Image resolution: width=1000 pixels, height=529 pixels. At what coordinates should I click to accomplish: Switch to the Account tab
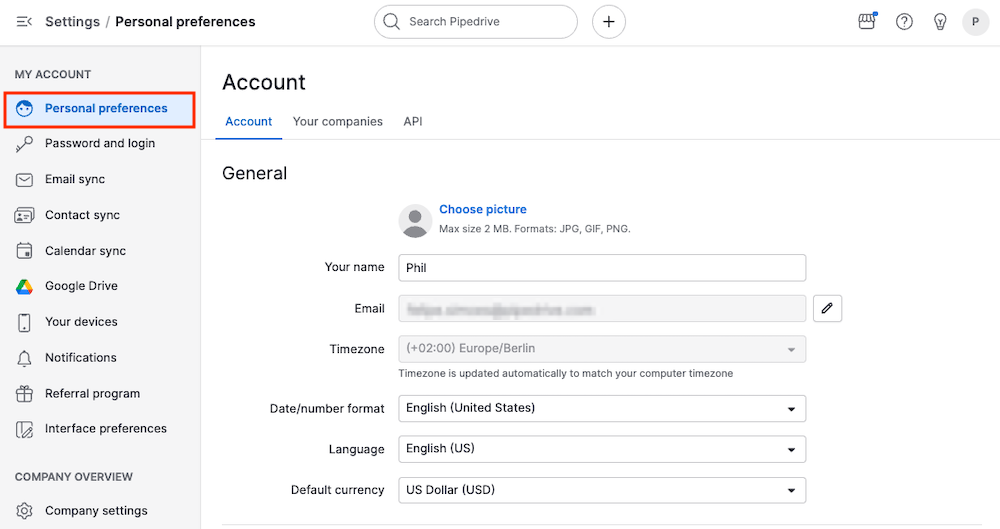[249, 121]
